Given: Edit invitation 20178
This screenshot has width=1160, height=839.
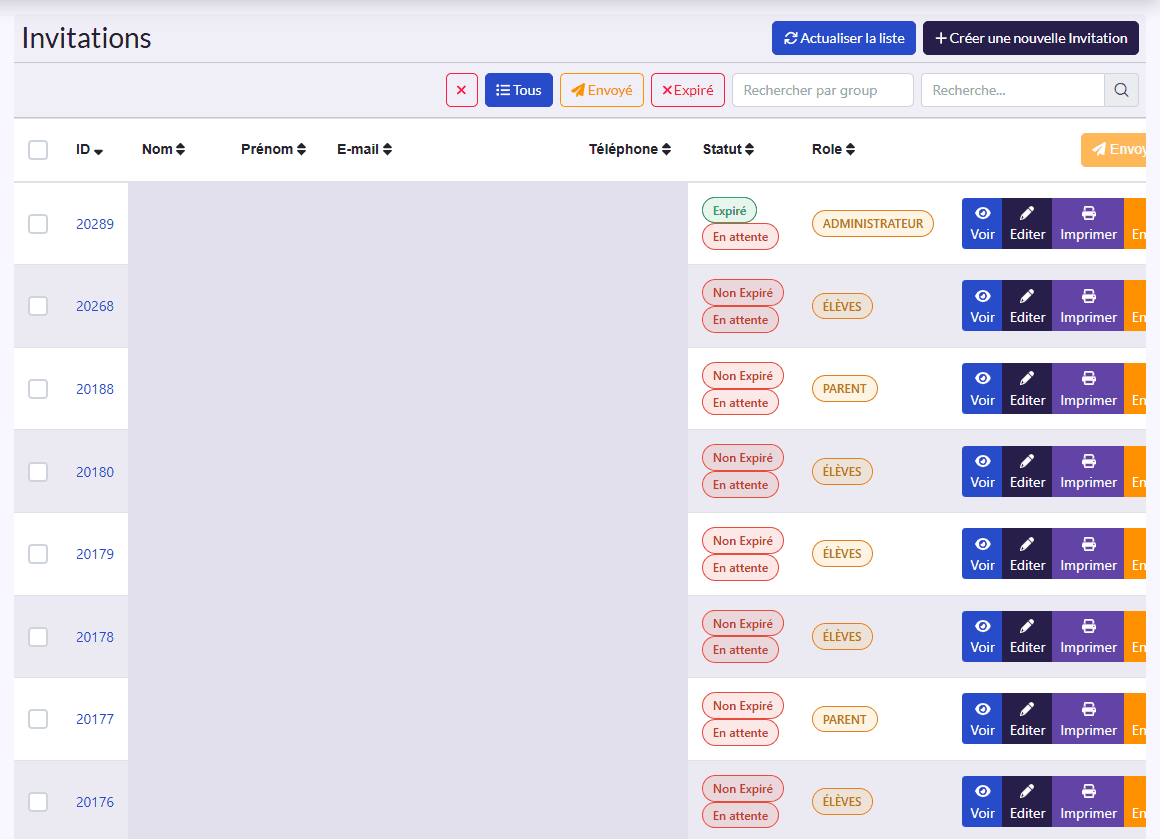Looking at the screenshot, I should pyautogui.click(x=1027, y=636).
